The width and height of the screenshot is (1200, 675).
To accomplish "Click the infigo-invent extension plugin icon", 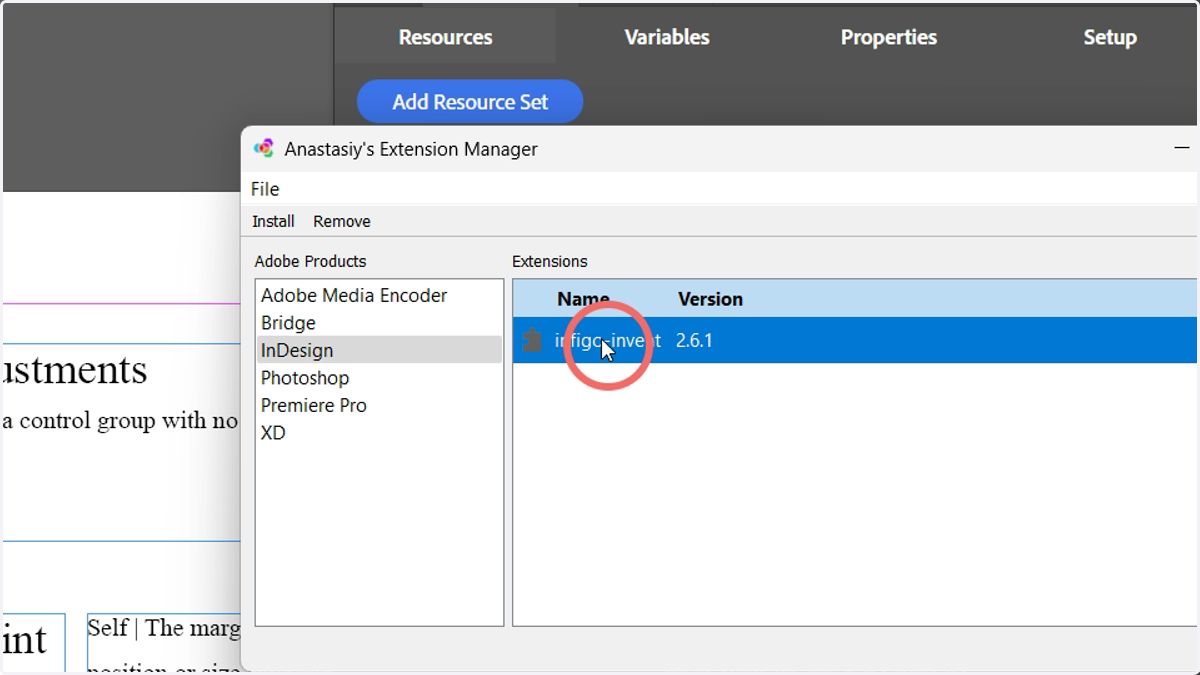I will click(532, 340).
